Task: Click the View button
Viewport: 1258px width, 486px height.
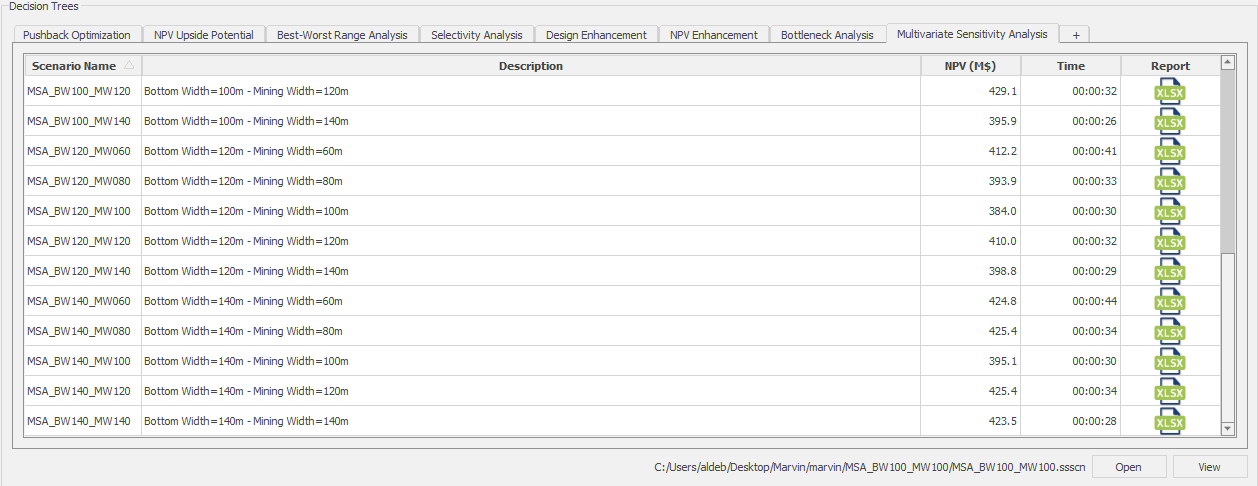Action: point(1209,467)
